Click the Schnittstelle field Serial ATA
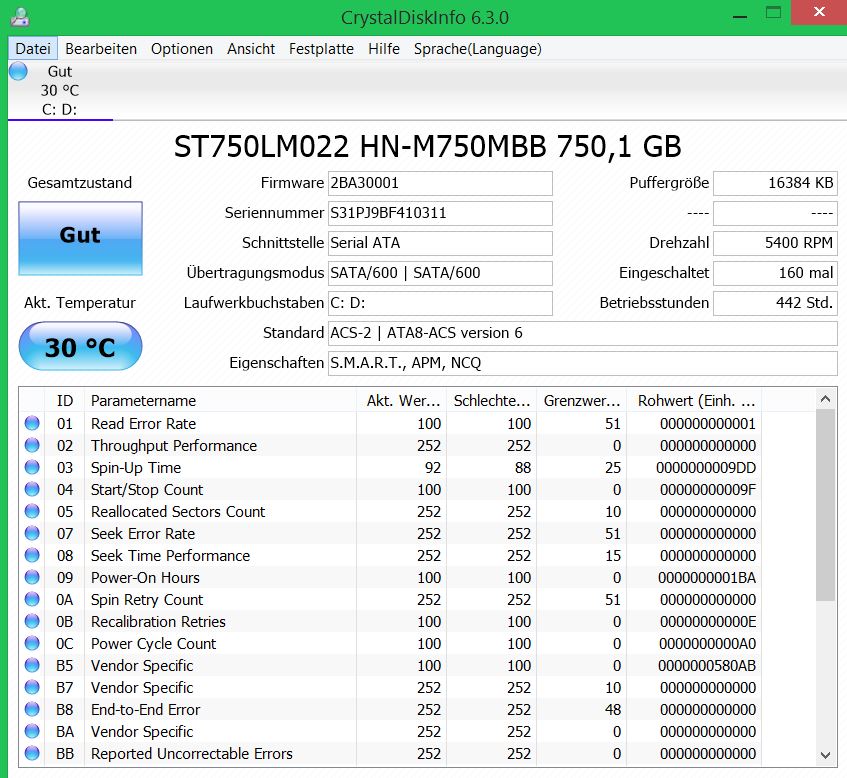Image resolution: width=847 pixels, height=778 pixels. (x=440, y=243)
